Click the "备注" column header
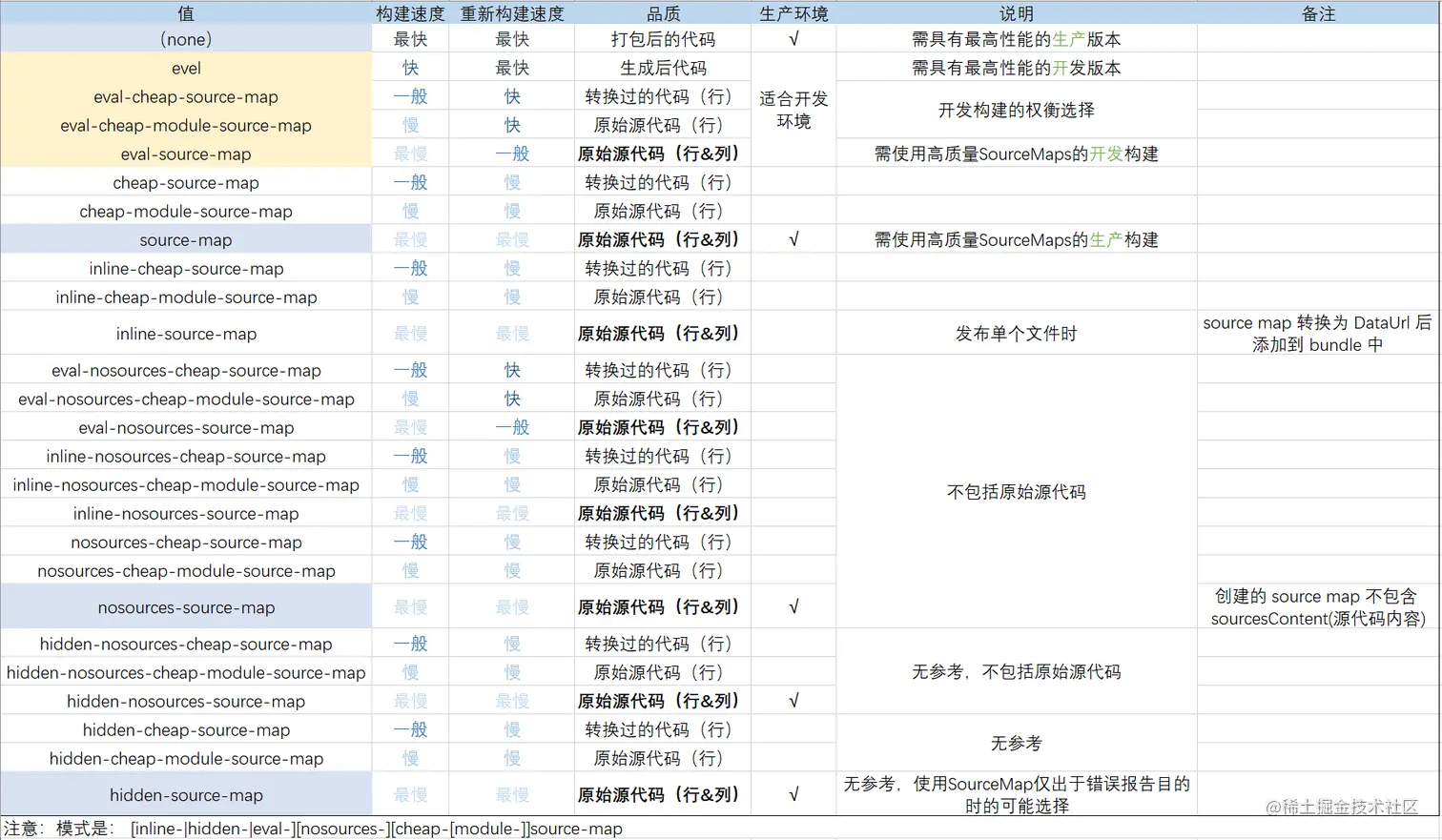 click(x=1318, y=12)
